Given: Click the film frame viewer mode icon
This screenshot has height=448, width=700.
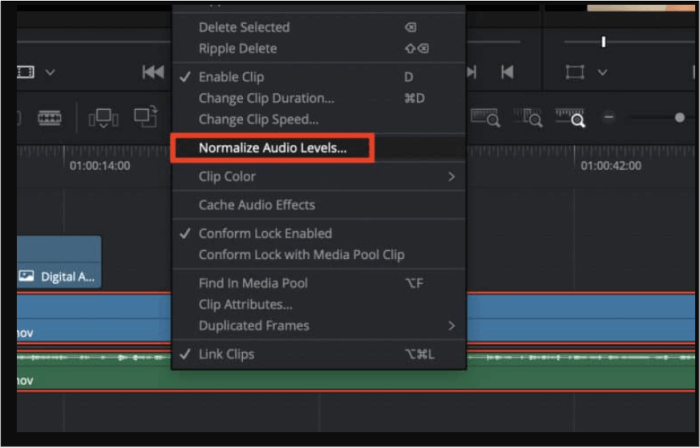Looking at the screenshot, I should [25, 72].
